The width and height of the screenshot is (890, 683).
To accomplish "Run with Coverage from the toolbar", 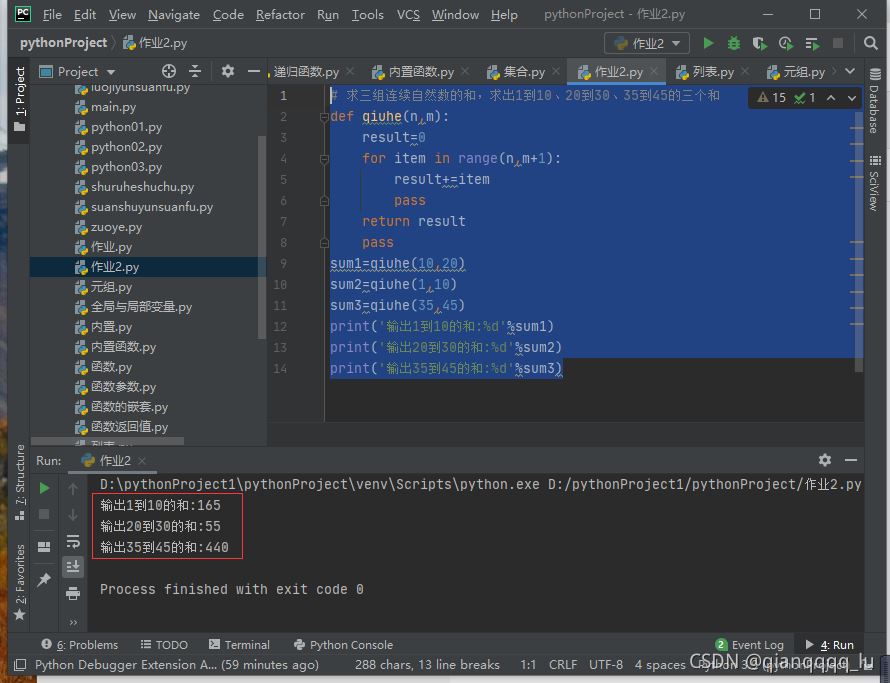I will click(x=760, y=43).
